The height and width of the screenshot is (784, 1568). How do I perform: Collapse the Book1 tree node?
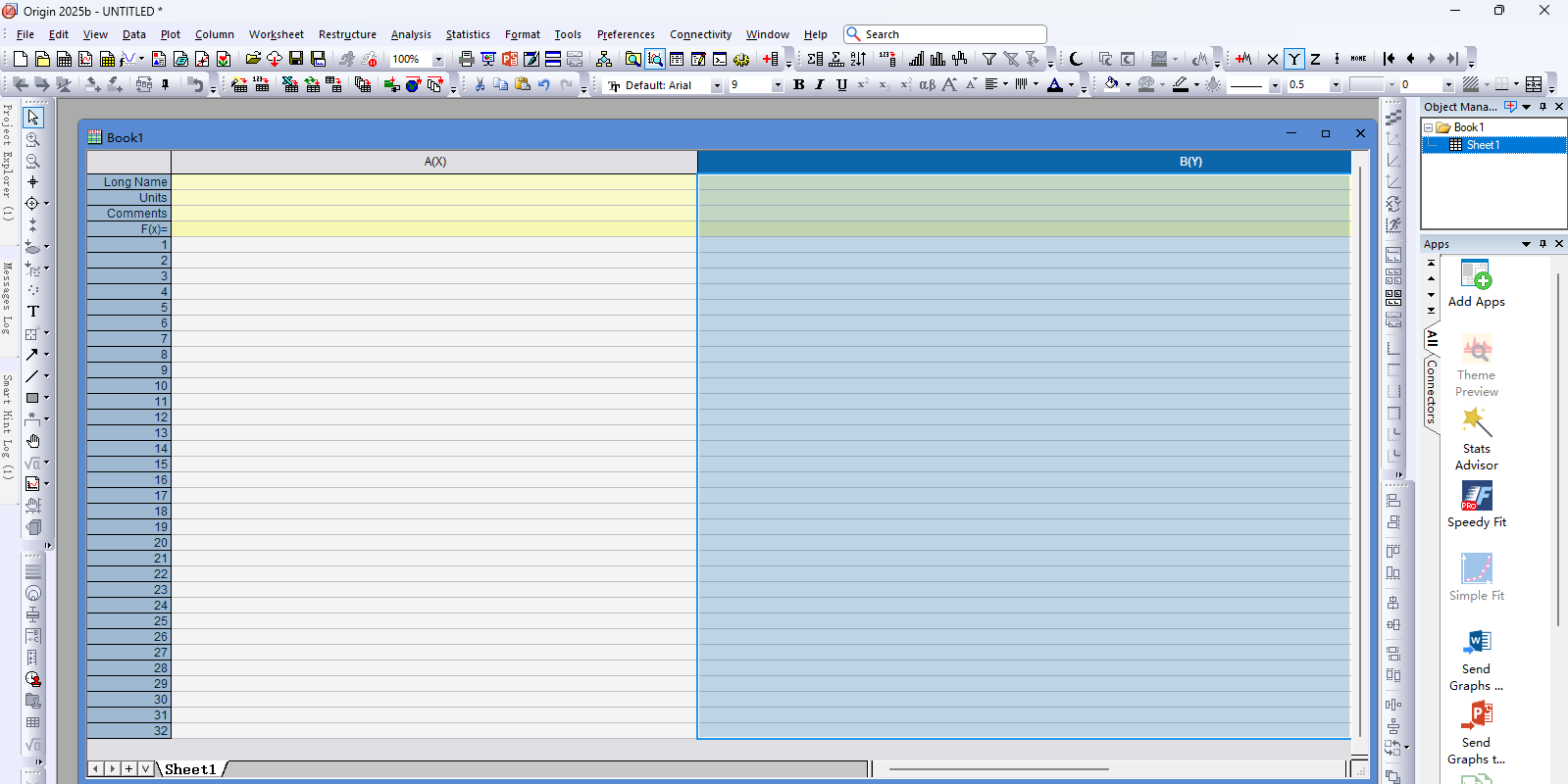point(1429,127)
